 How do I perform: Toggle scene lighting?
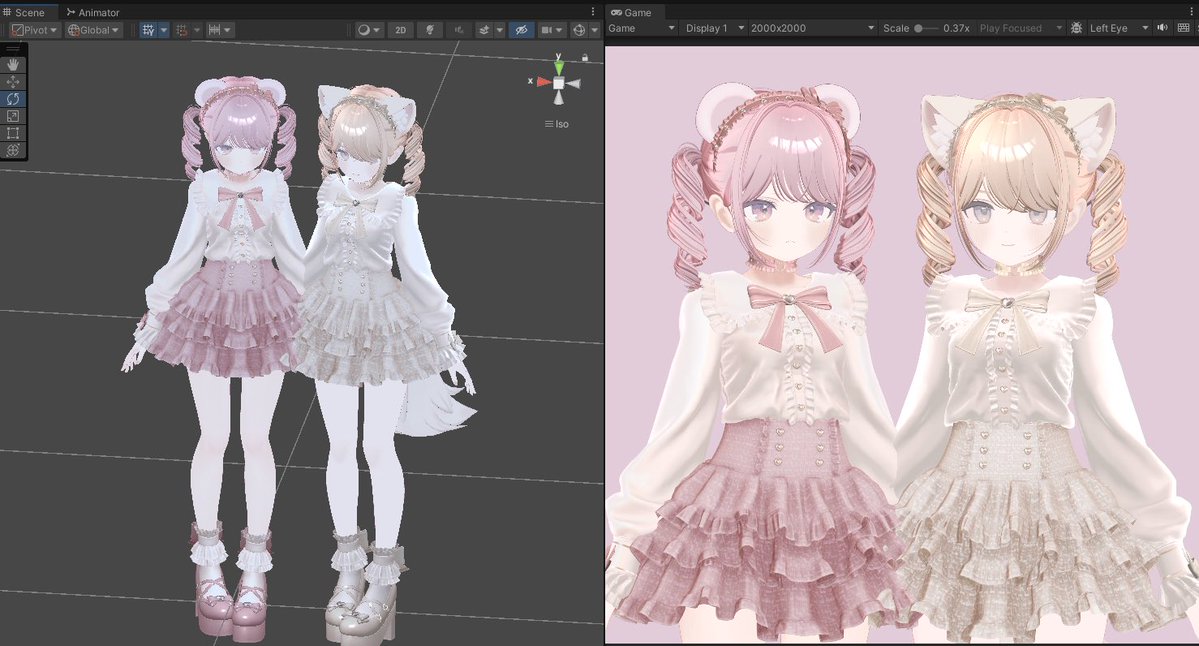[430, 30]
